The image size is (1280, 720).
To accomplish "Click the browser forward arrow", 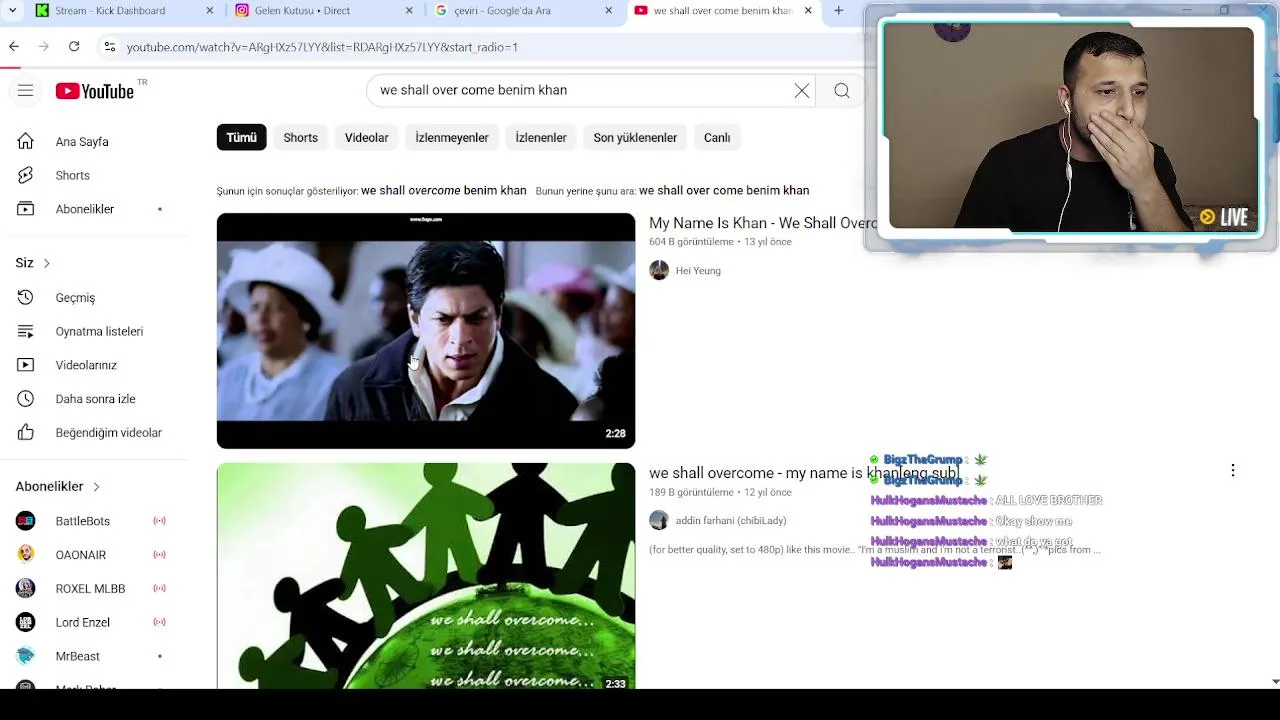I will point(43,46).
